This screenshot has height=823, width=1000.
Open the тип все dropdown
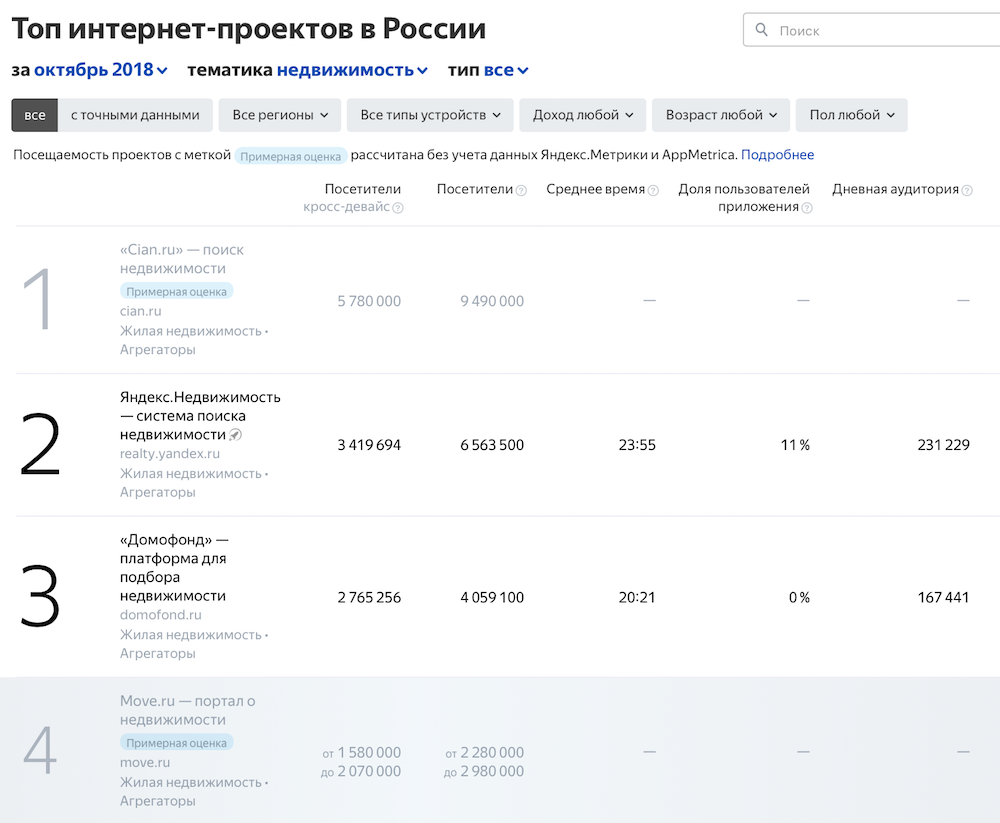coord(506,70)
